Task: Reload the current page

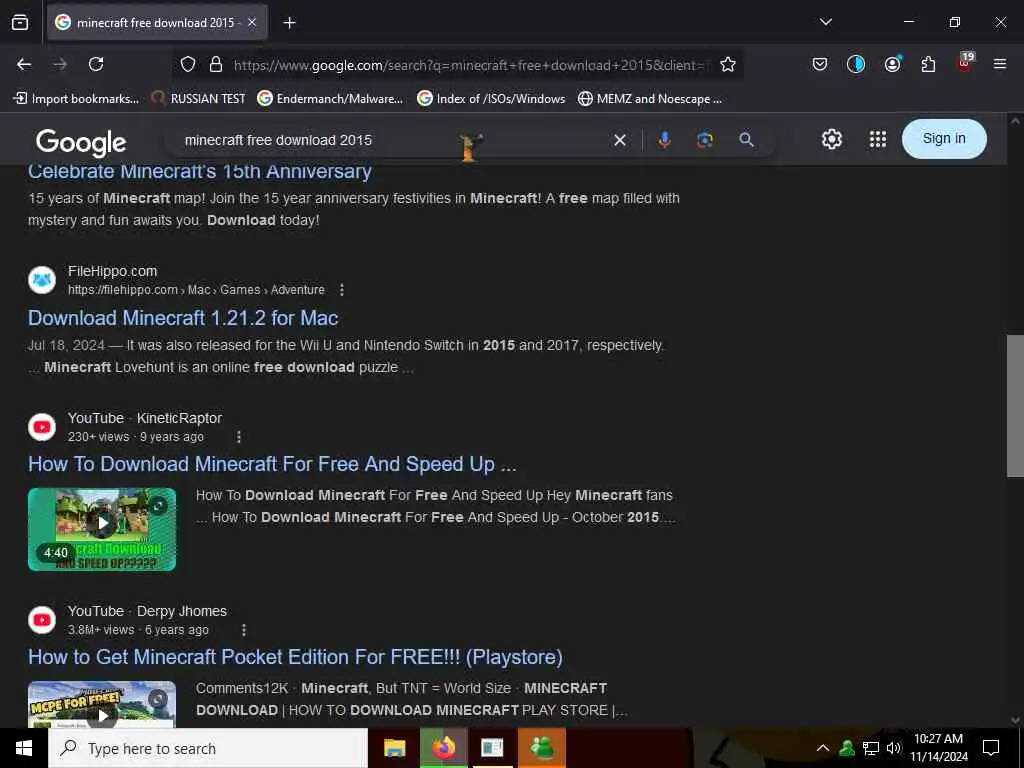Action: pyautogui.click(x=96, y=64)
